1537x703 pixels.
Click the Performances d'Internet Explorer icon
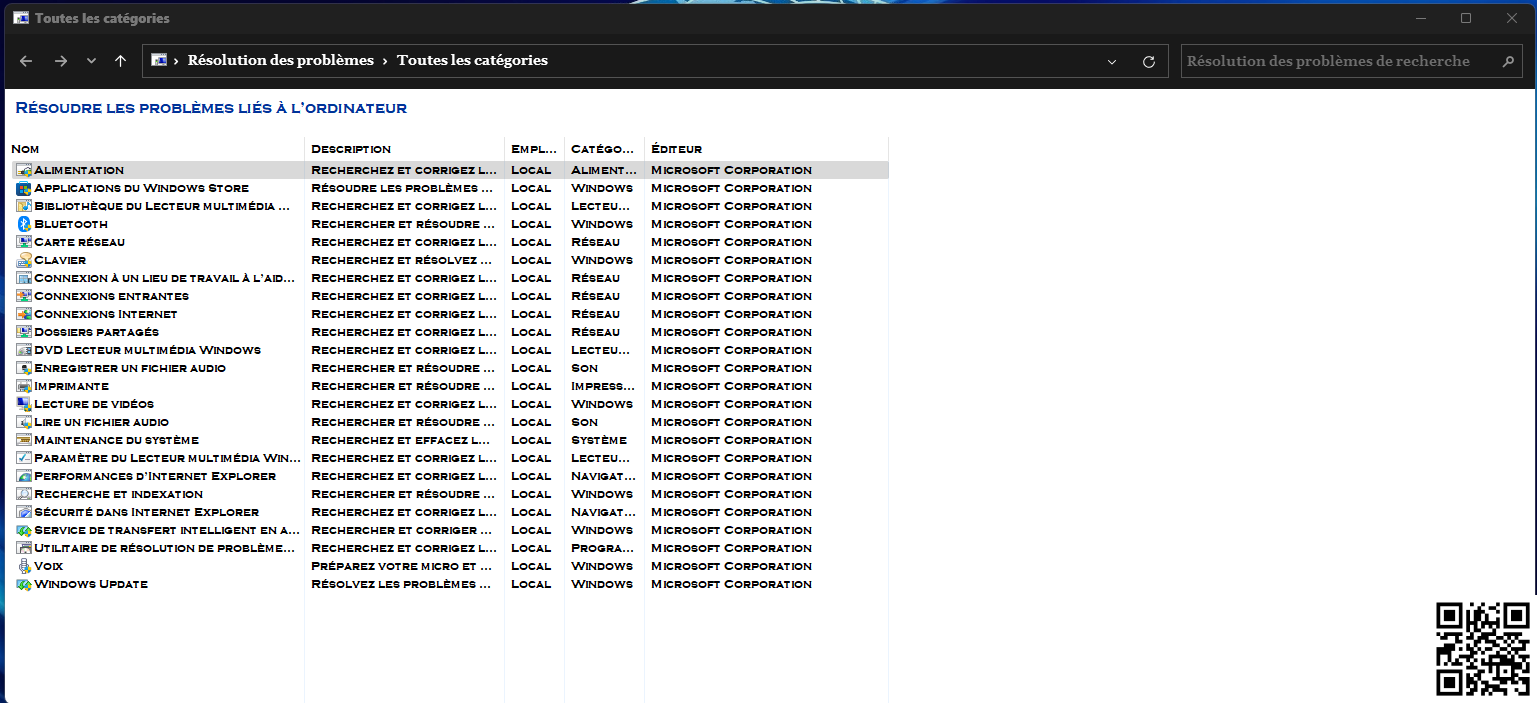click(x=24, y=476)
